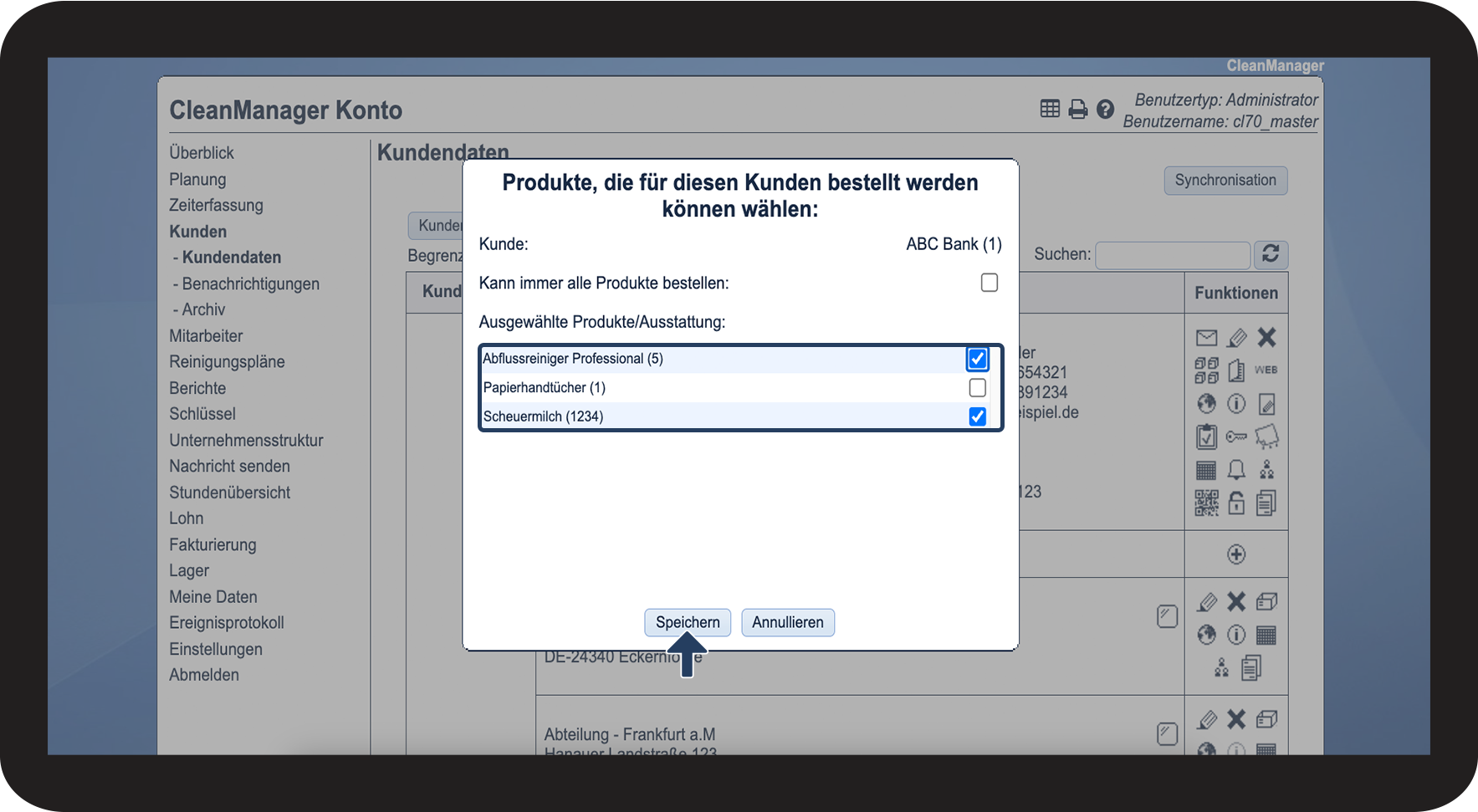Open help via question mark icon
The image size is (1478, 812).
(x=1105, y=110)
